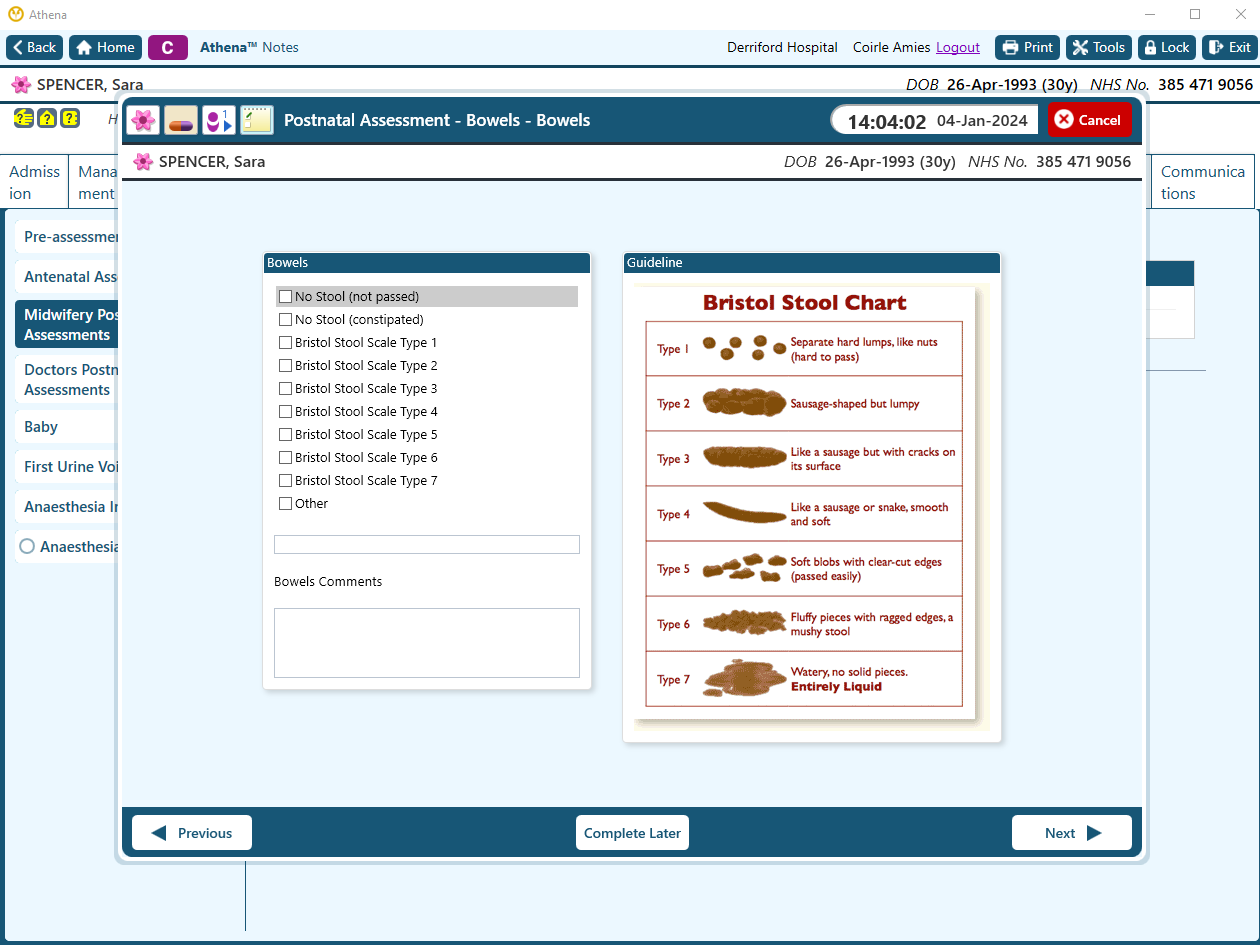This screenshot has width=1260, height=945.
Task: Select Pre-assessment in sidebar
Action: pyautogui.click(x=68, y=237)
